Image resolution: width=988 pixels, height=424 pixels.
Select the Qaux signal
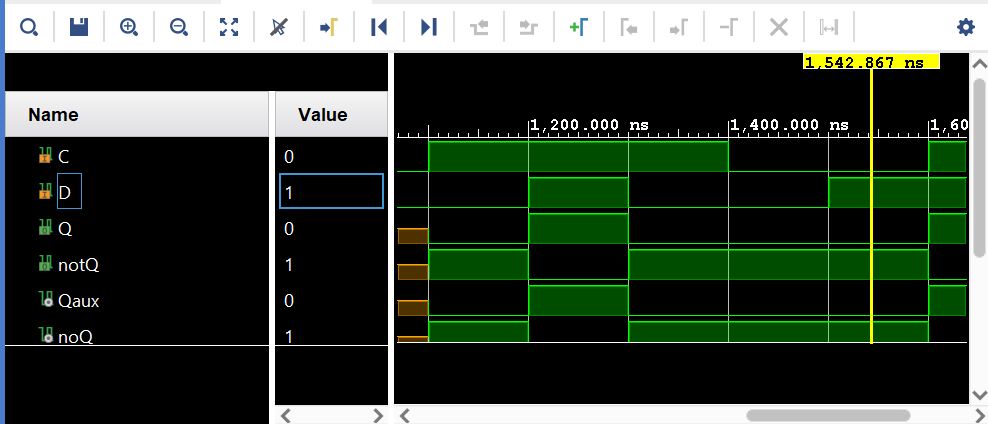tap(79, 301)
